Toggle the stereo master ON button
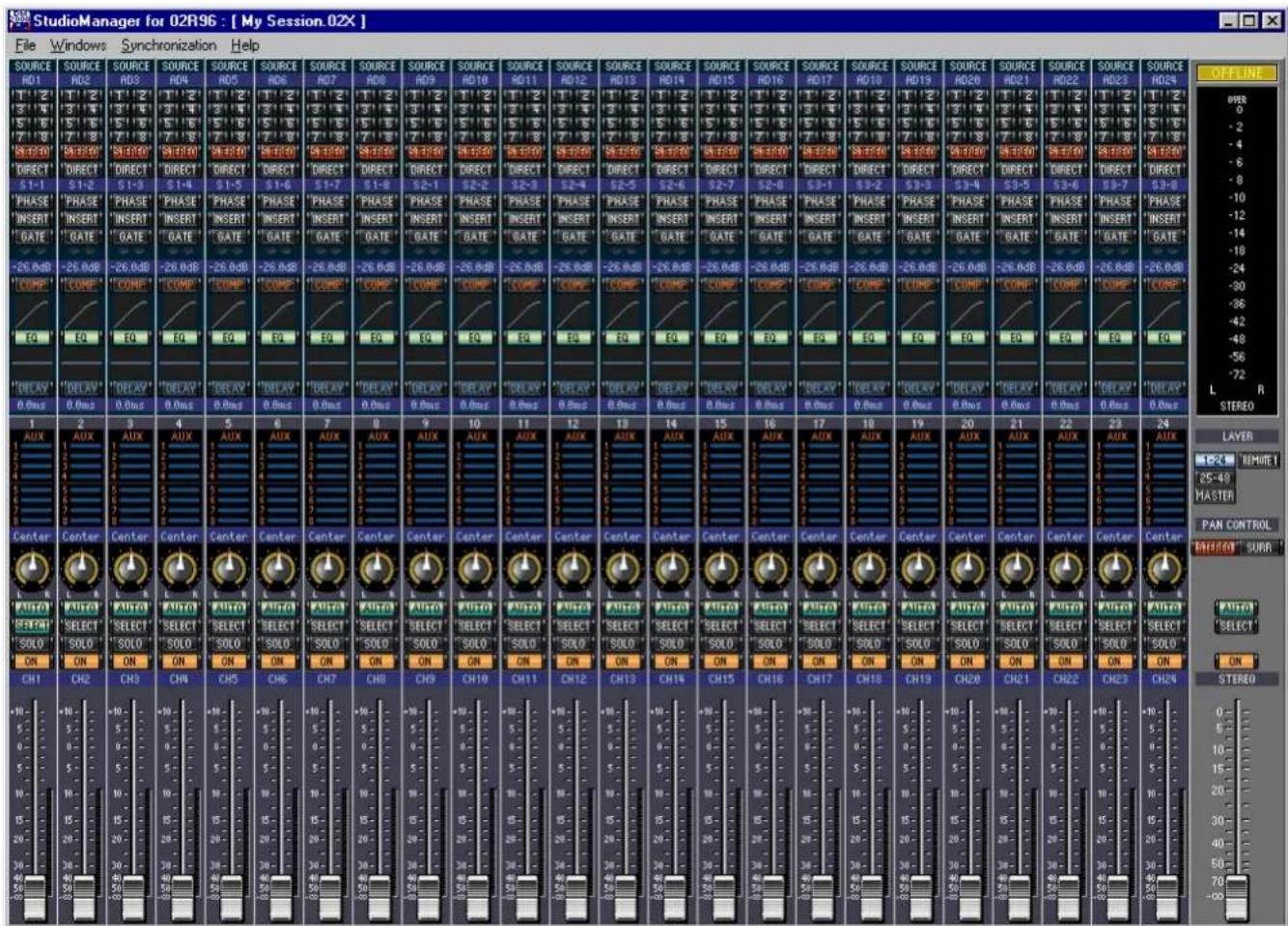 [1236, 661]
